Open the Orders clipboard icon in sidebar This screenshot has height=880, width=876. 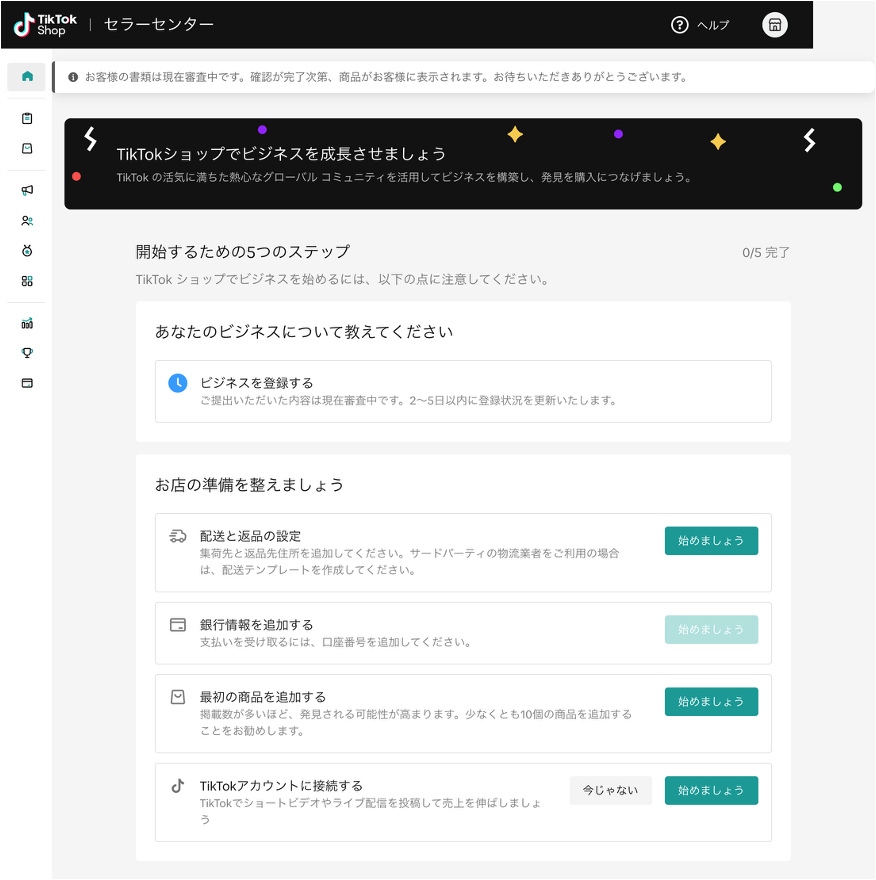coord(27,118)
